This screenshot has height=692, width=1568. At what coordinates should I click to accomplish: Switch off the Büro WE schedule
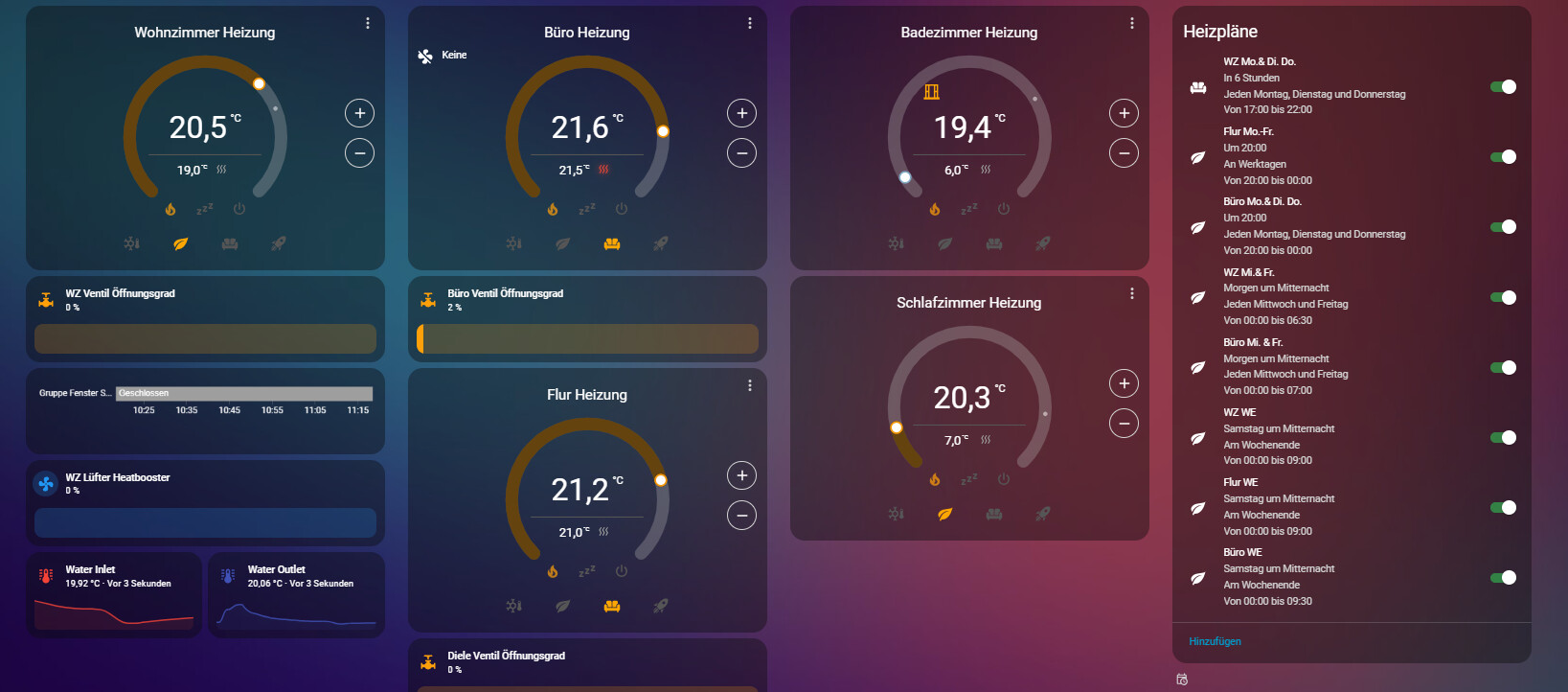[x=1502, y=578]
